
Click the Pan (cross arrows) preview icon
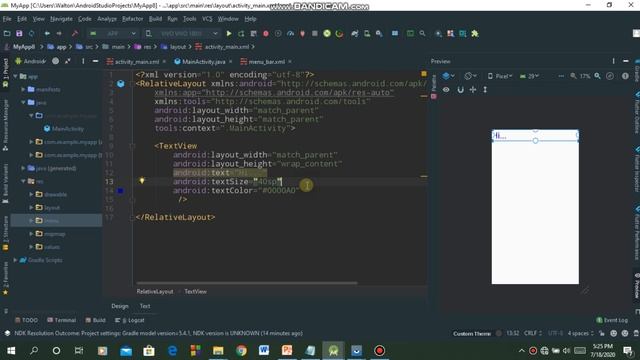pyautogui.click(x=473, y=89)
